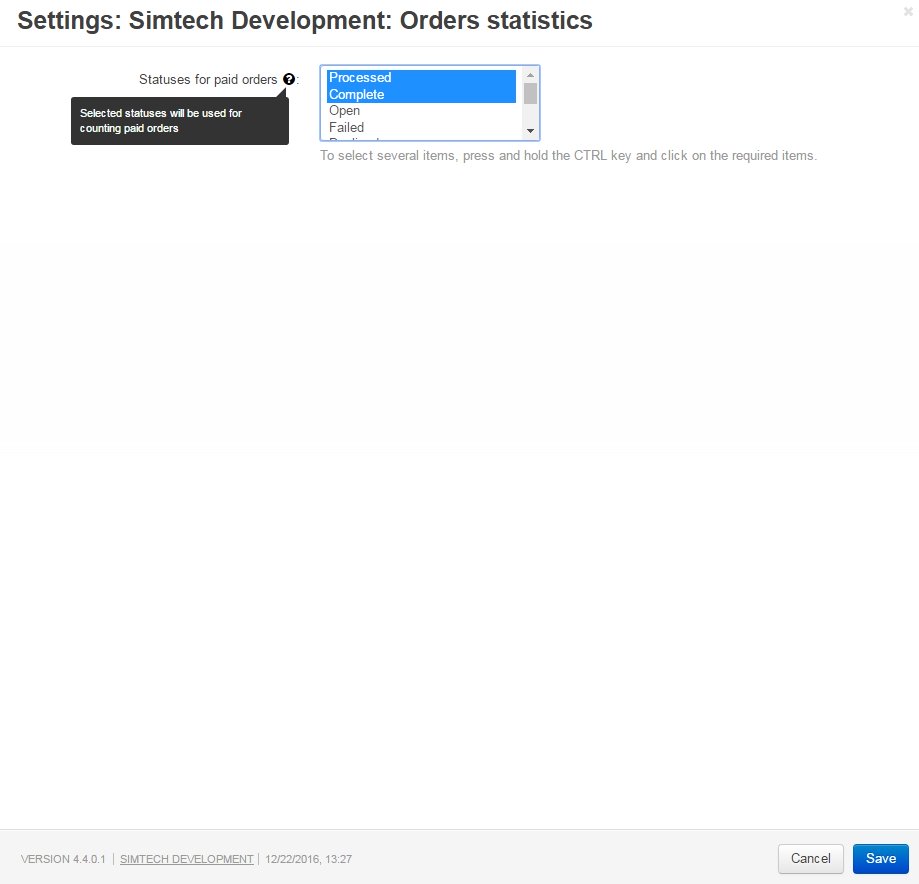Image resolution: width=919 pixels, height=884 pixels.
Task: Click the Statuses for paid orders label
Action: pos(207,80)
